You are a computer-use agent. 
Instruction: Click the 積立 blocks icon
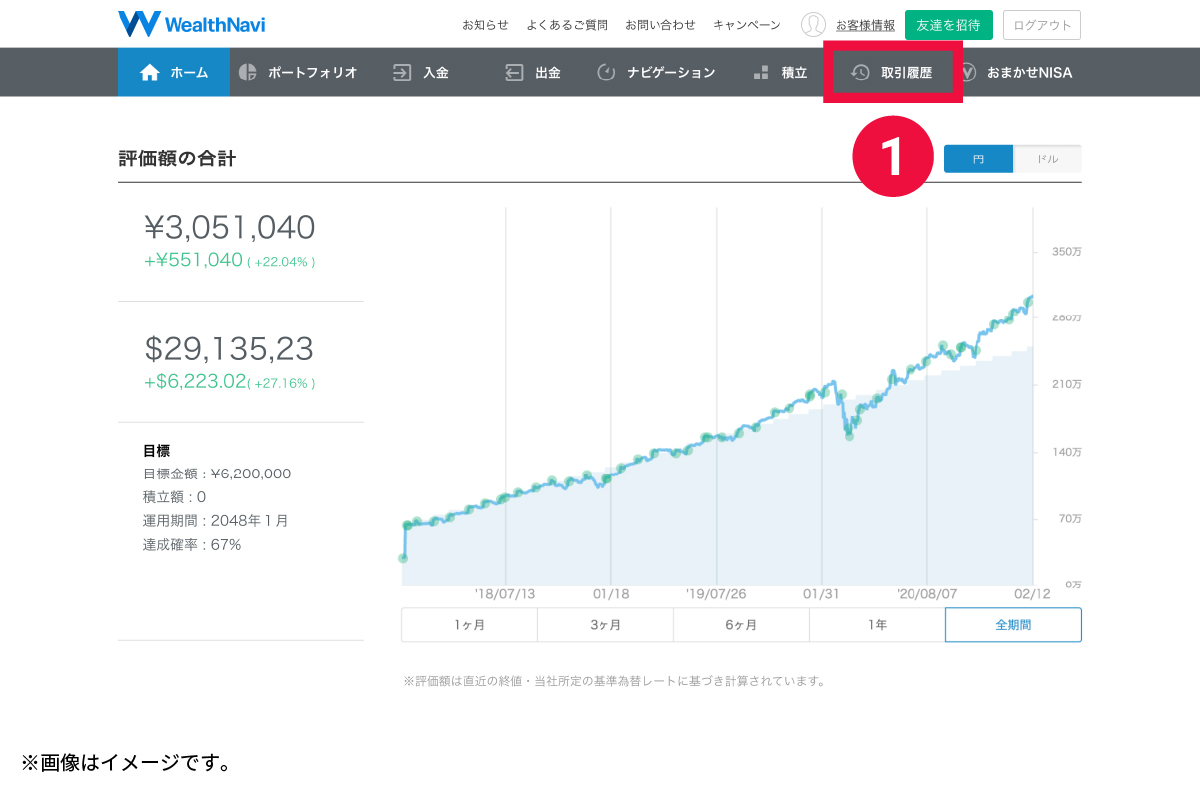coord(761,72)
